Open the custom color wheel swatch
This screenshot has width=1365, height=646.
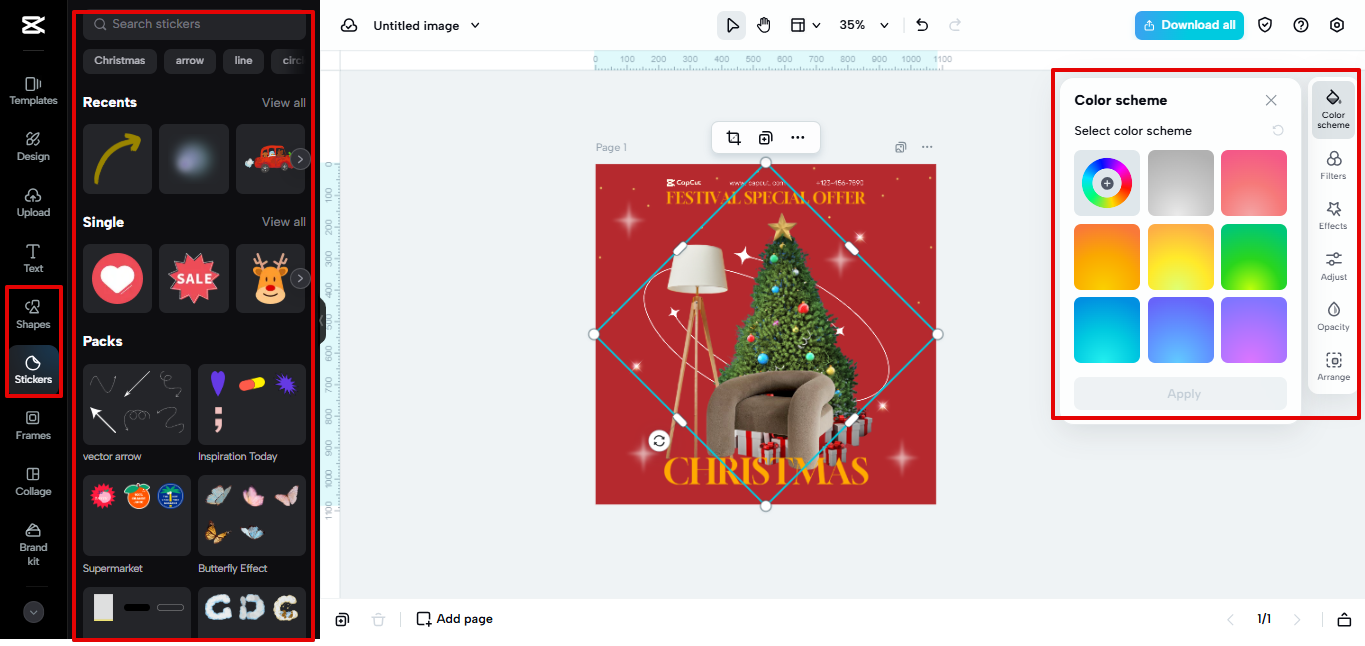1107,183
